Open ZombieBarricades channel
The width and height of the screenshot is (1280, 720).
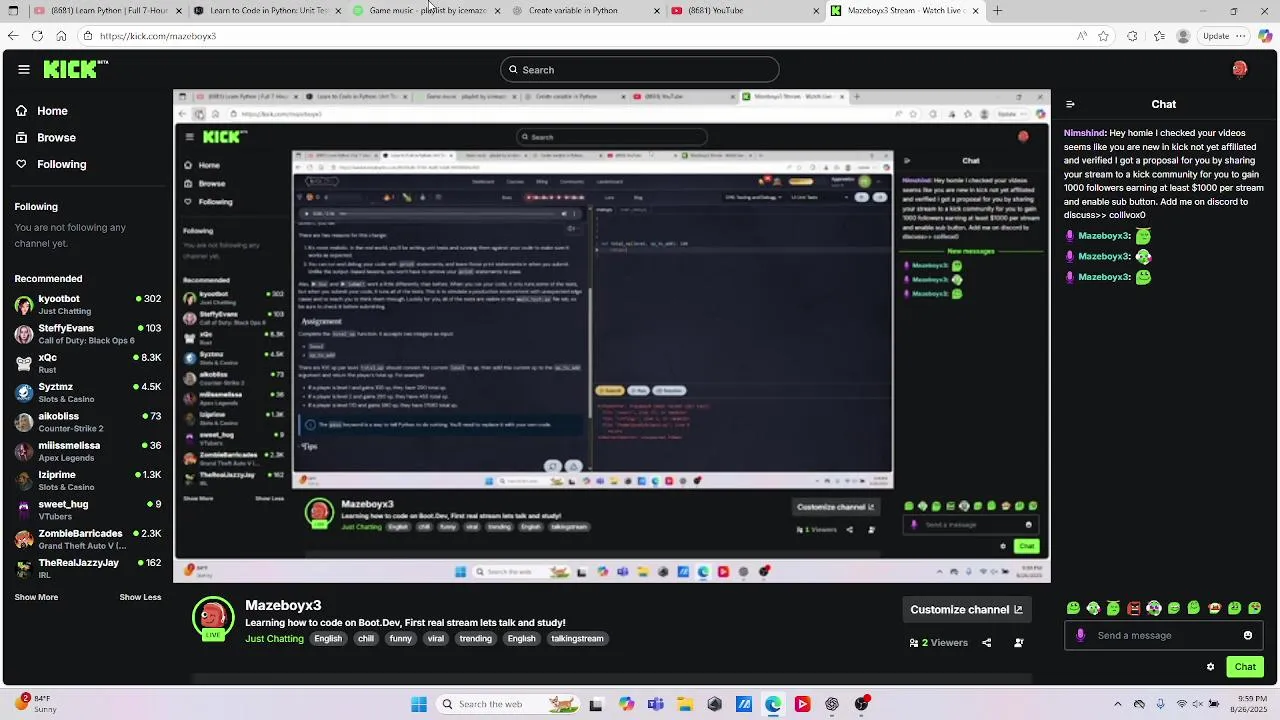pos(88,539)
